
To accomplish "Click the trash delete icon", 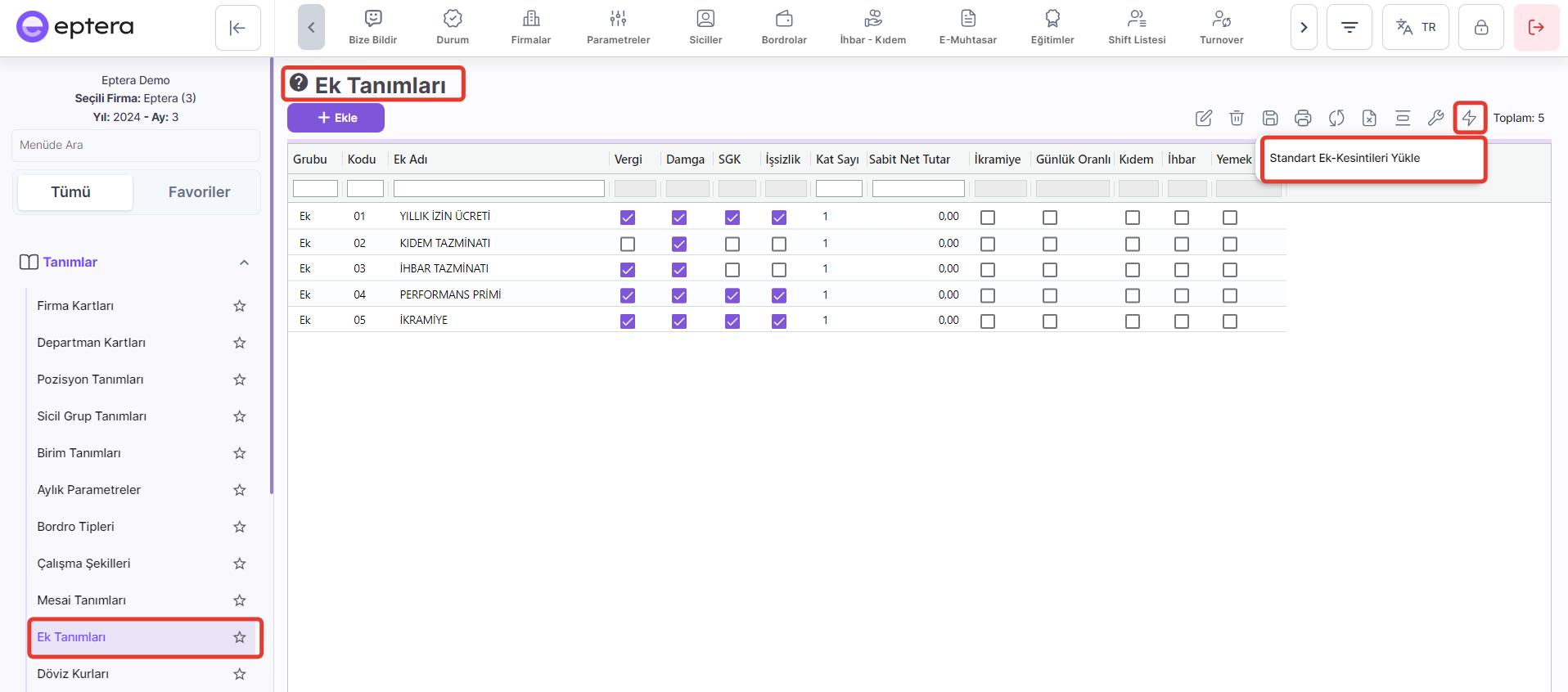I will [1237, 118].
